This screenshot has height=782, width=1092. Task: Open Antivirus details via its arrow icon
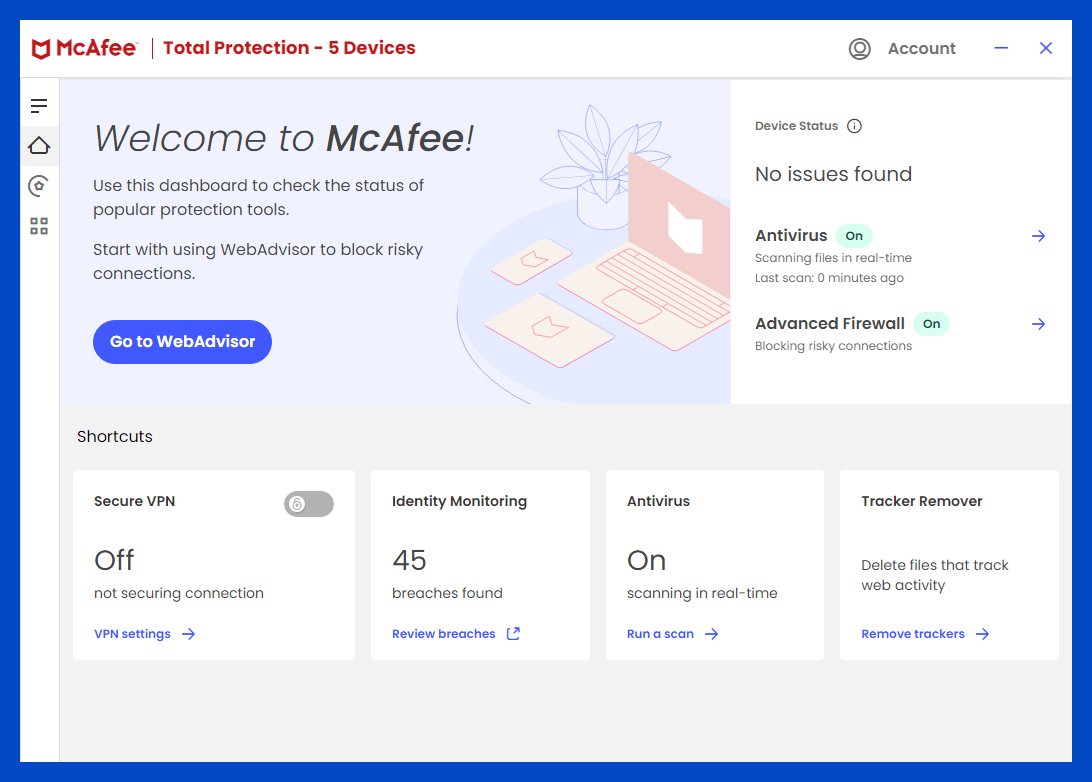(1038, 236)
